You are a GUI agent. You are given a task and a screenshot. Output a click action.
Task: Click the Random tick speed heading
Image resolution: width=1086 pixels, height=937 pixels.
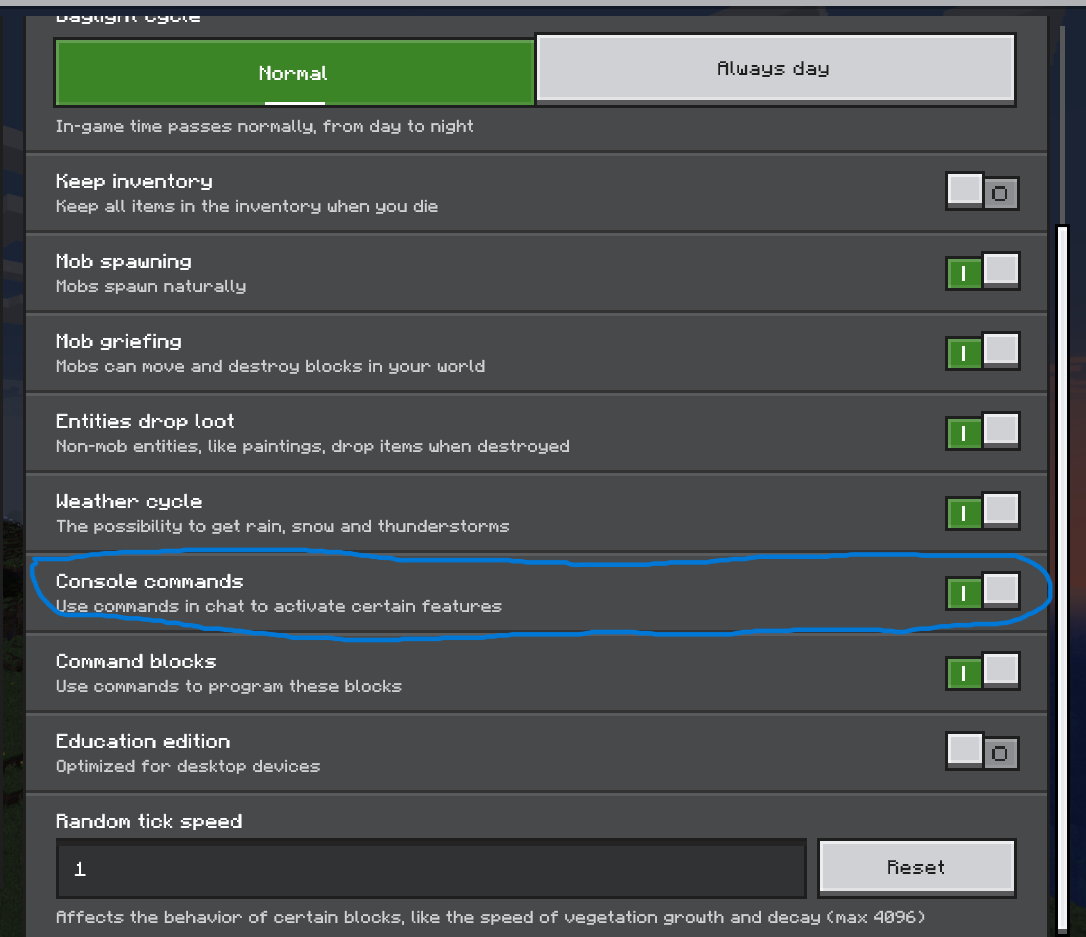click(149, 821)
